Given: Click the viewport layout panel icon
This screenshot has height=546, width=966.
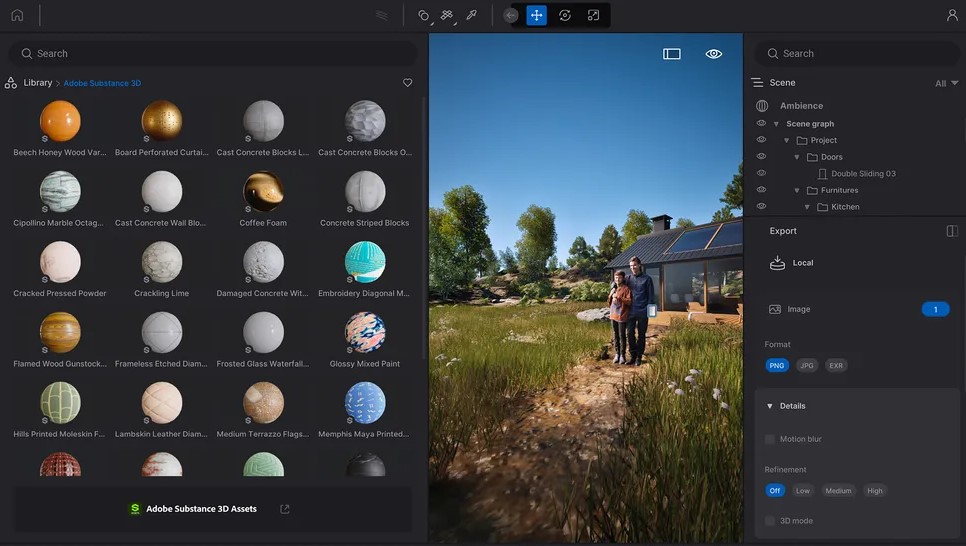Looking at the screenshot, I should coord(672,54).
